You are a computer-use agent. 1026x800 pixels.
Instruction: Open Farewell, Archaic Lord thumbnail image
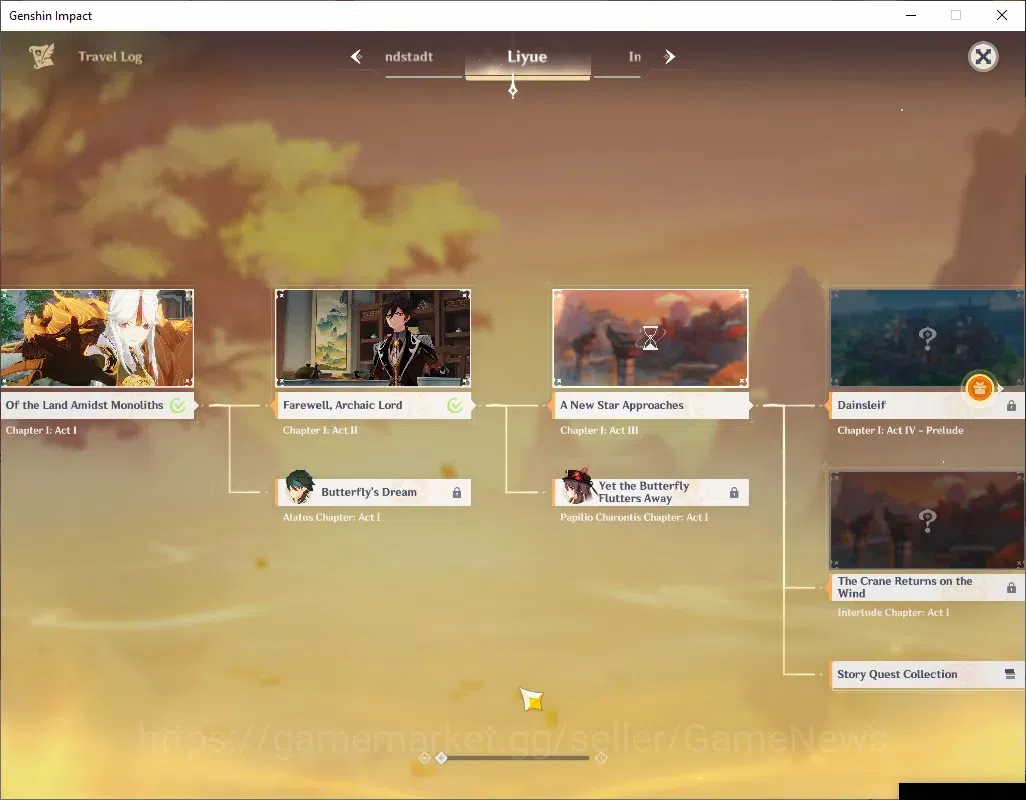tap(373, 338)
